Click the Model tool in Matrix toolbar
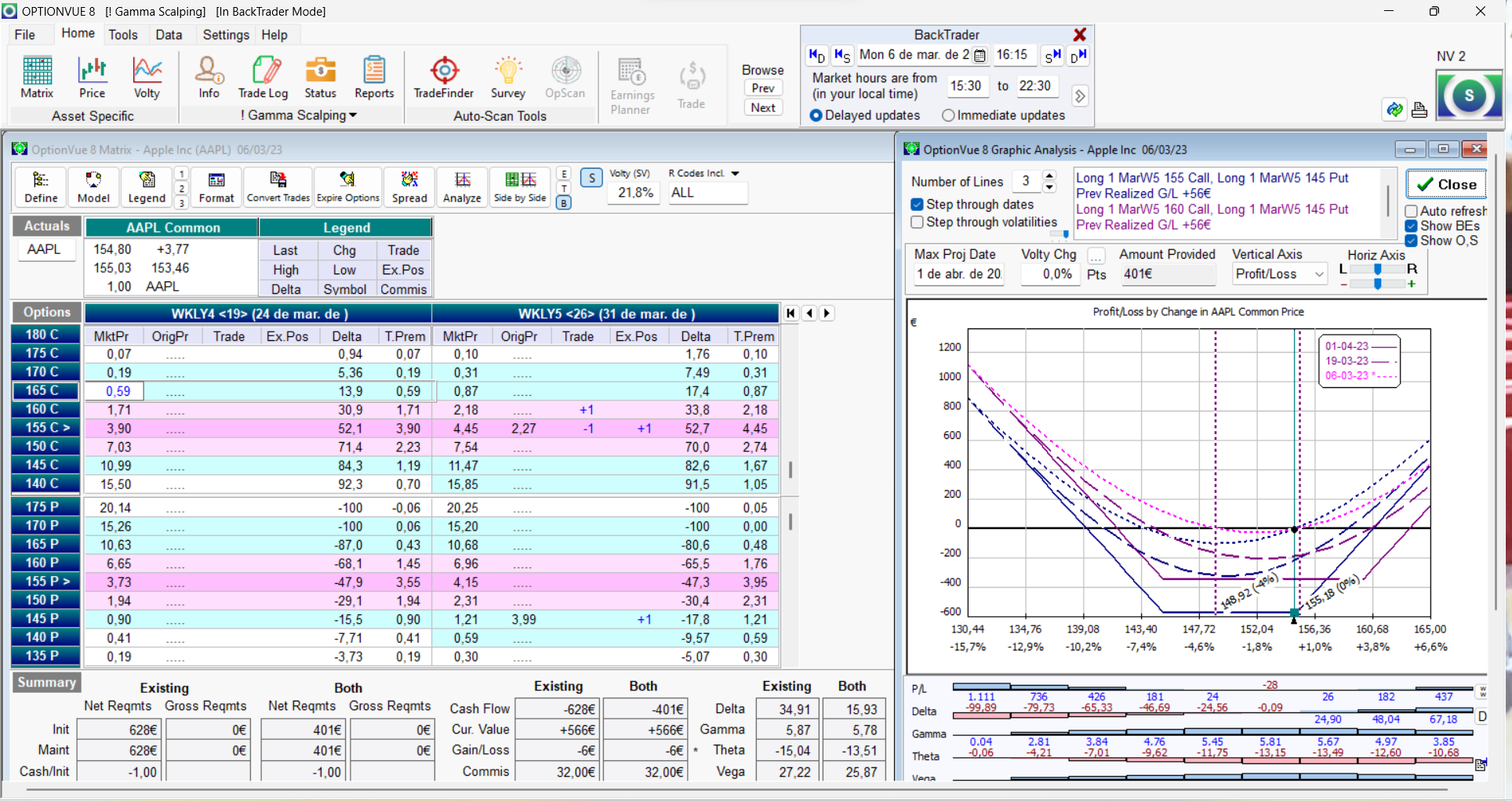Screen dimensions: 1512x801 tap(93, 187)
